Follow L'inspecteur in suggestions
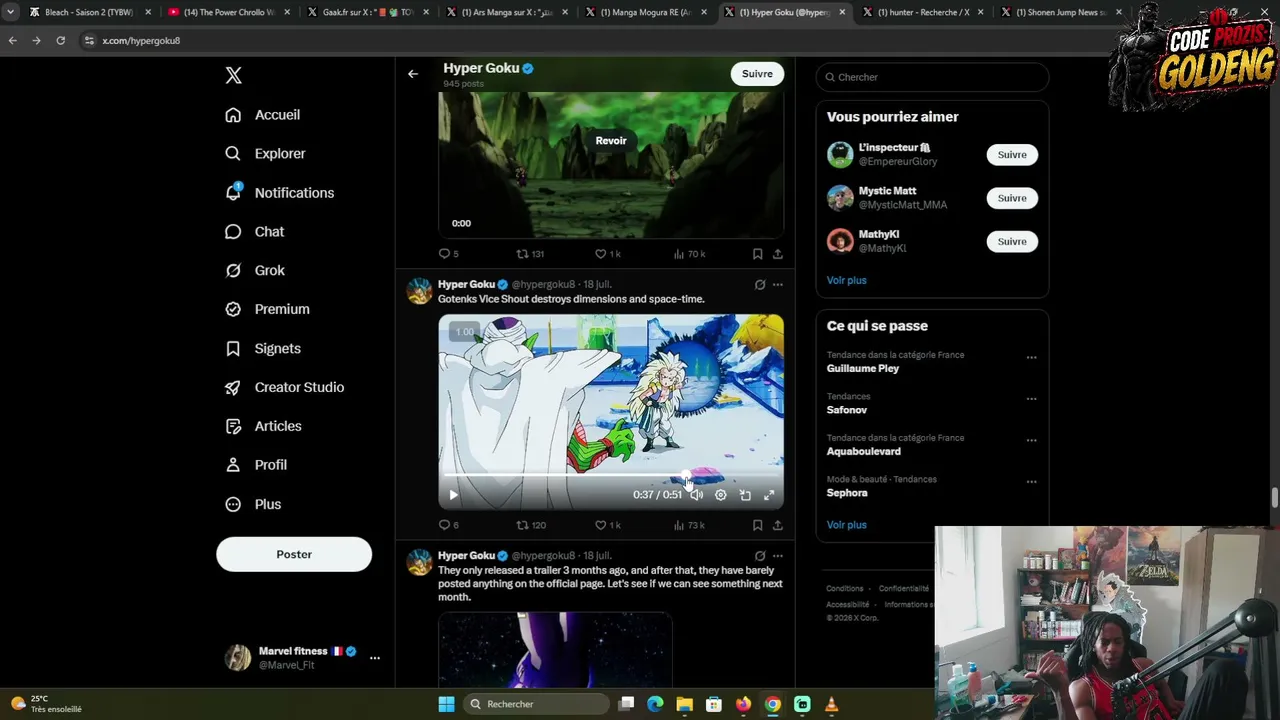This screenshot has width=1280, height=720. [1012, 155]
